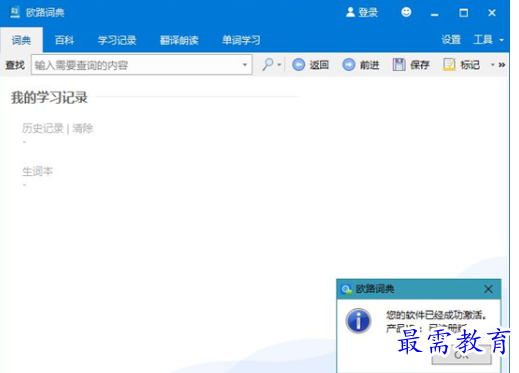Open the 登录 login link
This screenshot has height=373, width=519.
tap(368, 13)
